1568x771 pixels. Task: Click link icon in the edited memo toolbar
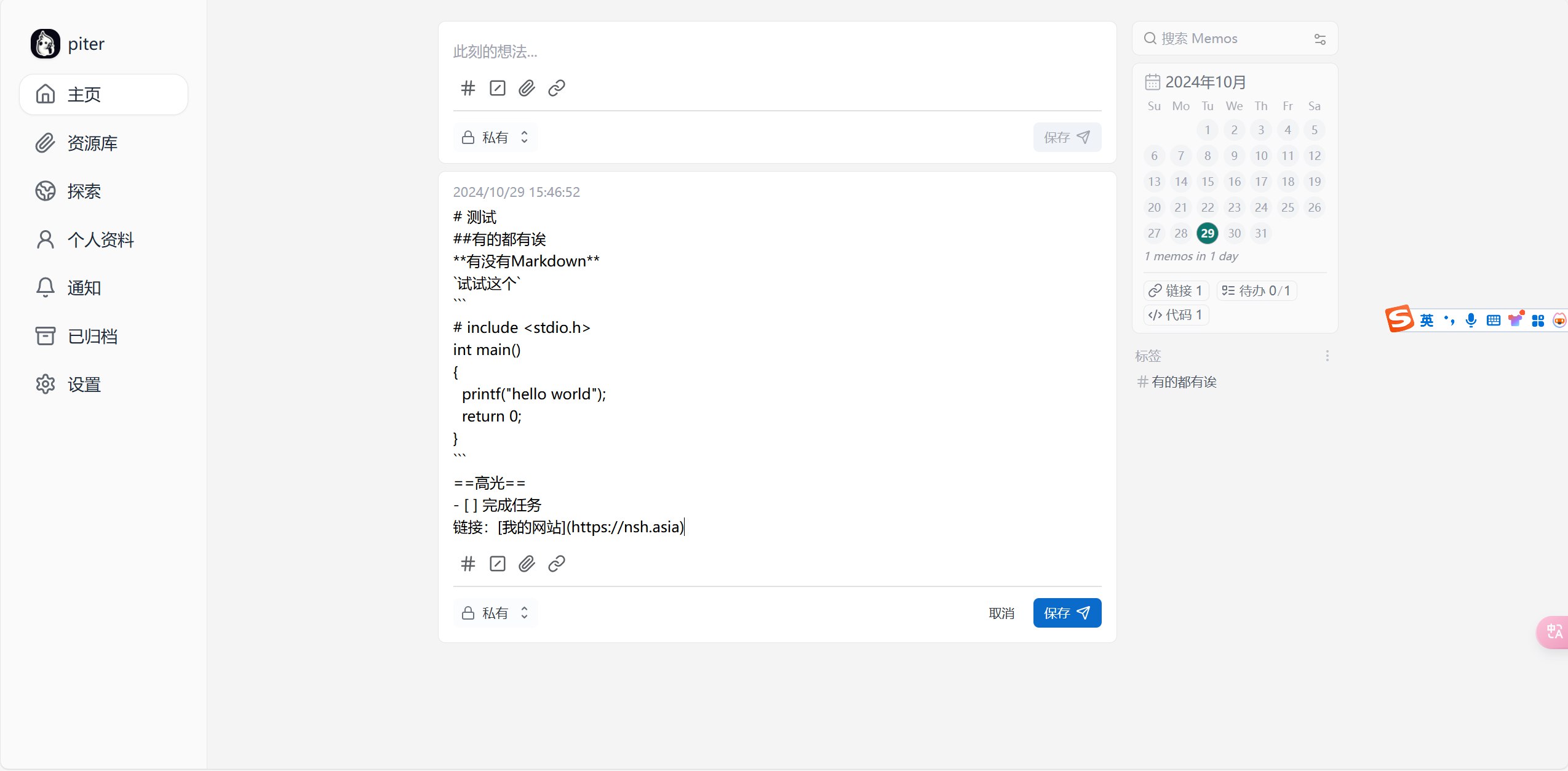tap(556, 564)
